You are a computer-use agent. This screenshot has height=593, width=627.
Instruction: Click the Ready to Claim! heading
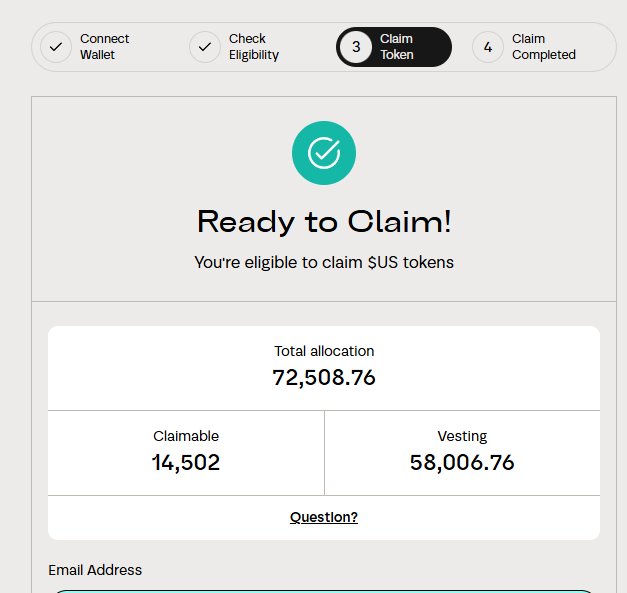(324, 221)
